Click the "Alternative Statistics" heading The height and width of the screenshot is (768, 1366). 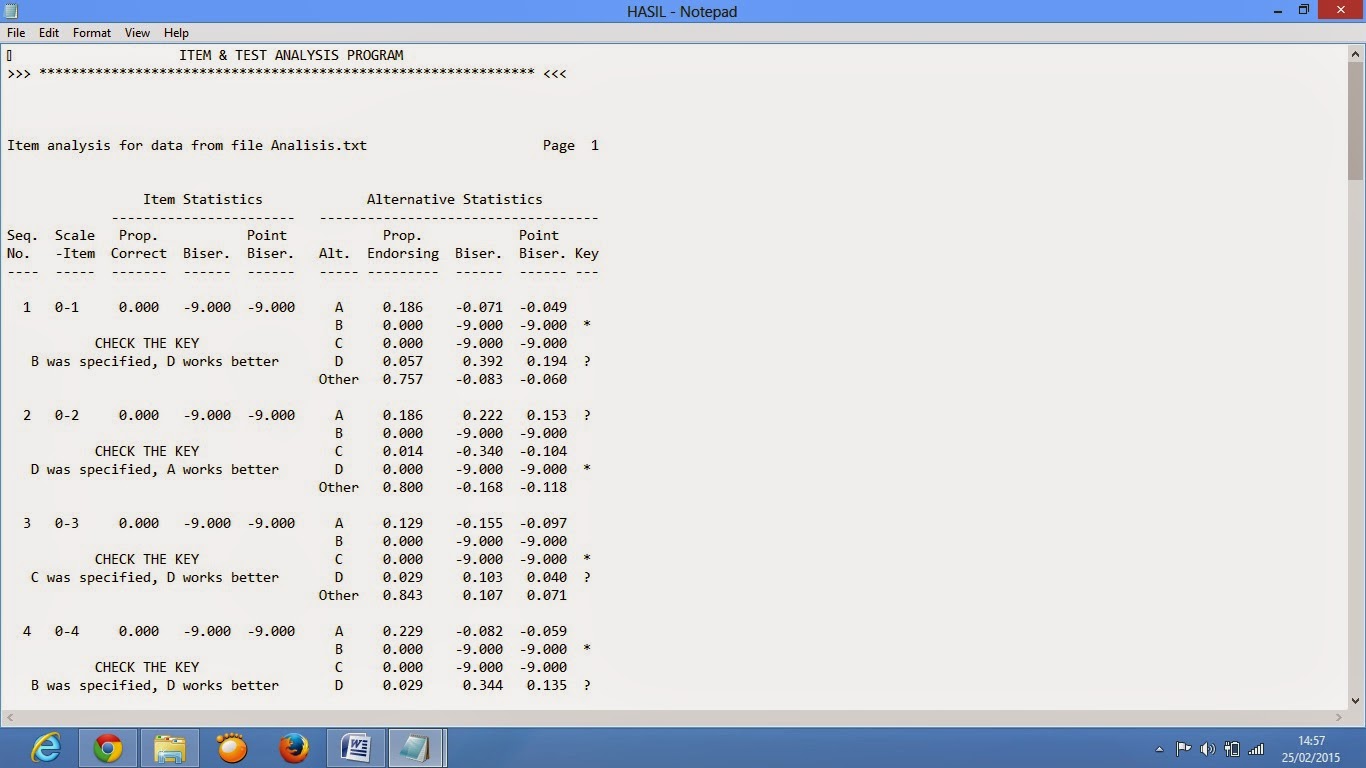[455, 199]
